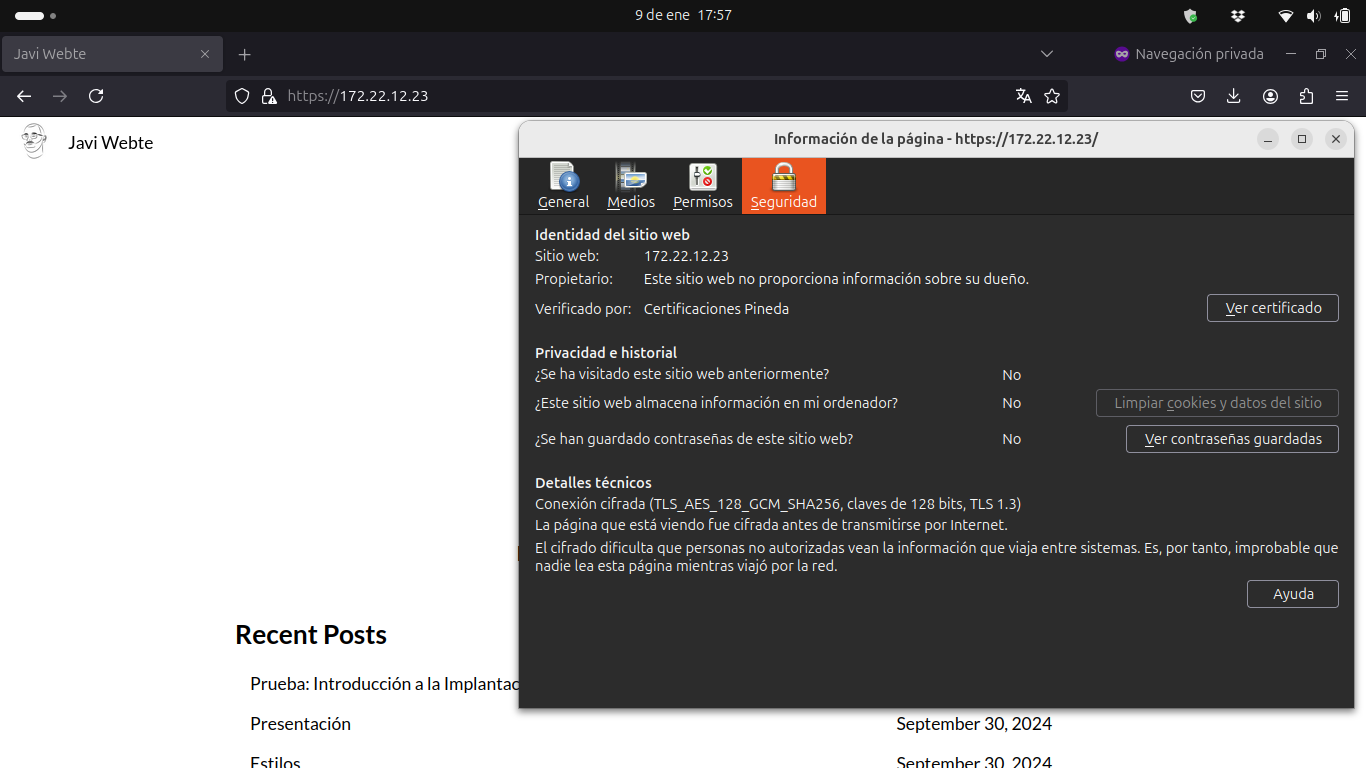Click the translate page icon
The width and height of the screenshot is (1366, 768).
[x=1023, y=96]
